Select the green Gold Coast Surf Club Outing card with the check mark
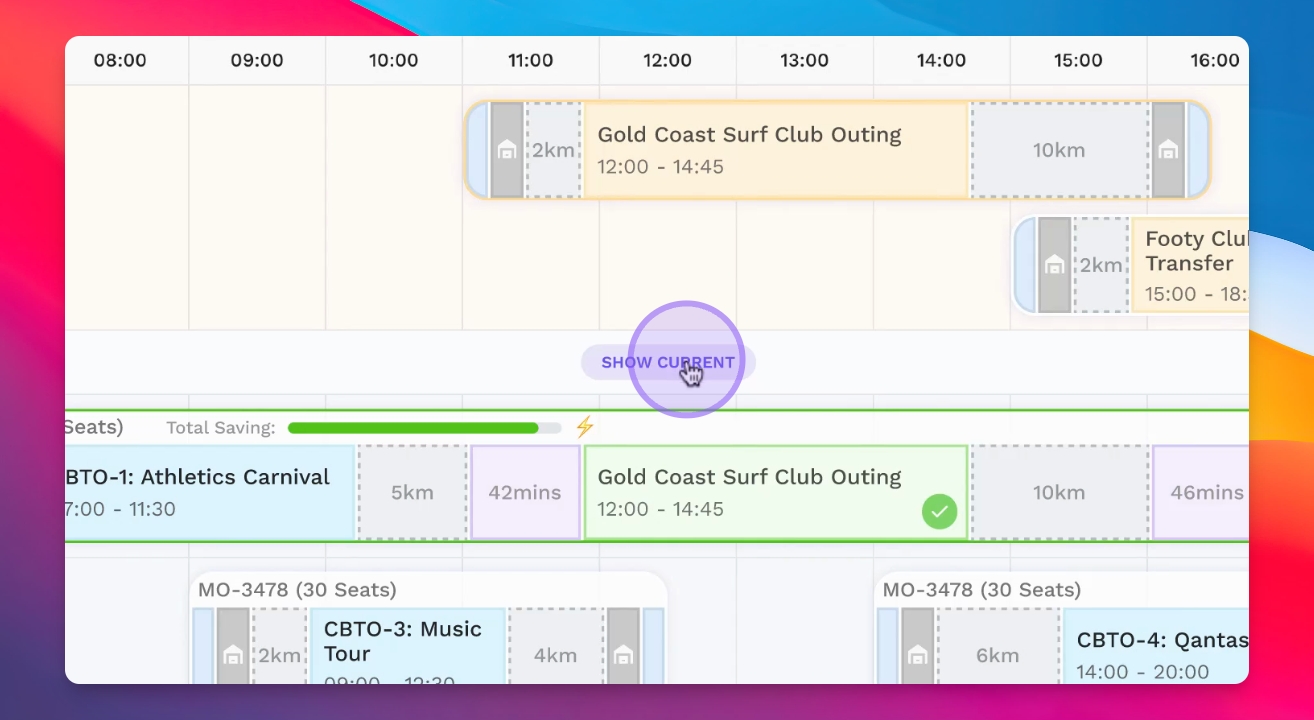 click(x=776, y=493)
